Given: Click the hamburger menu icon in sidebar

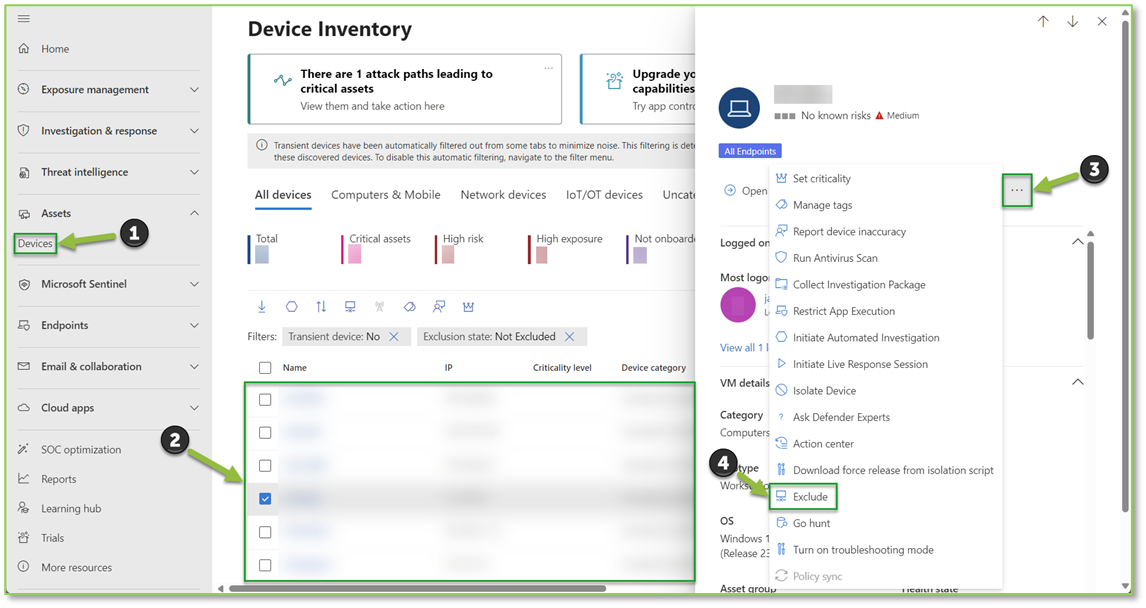Looking at the screenshot, I should 24,19.
